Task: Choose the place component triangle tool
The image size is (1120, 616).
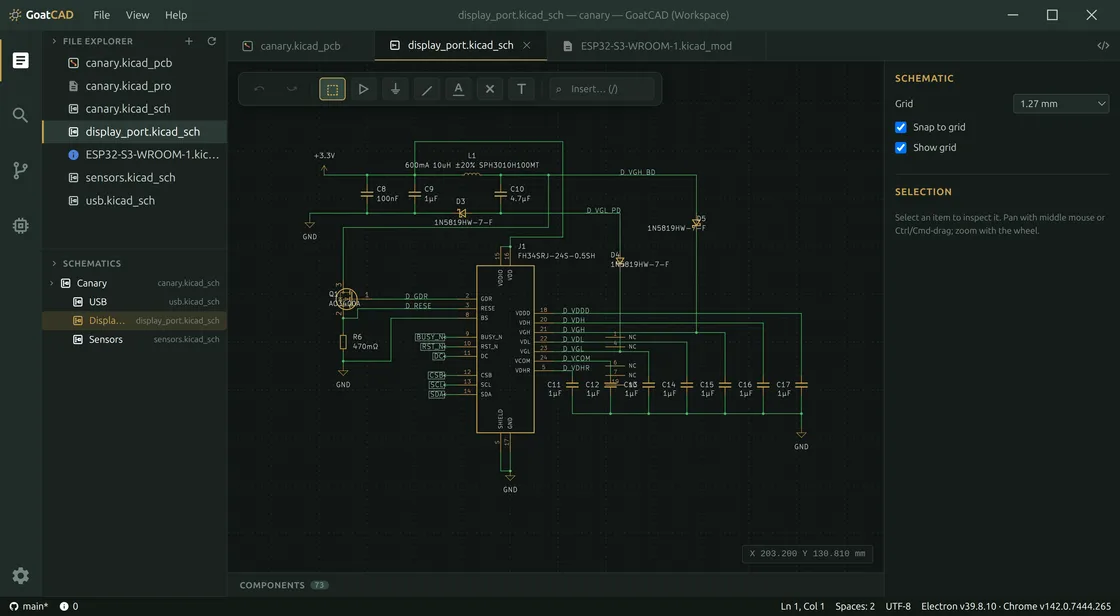Action: pos(364,89)
